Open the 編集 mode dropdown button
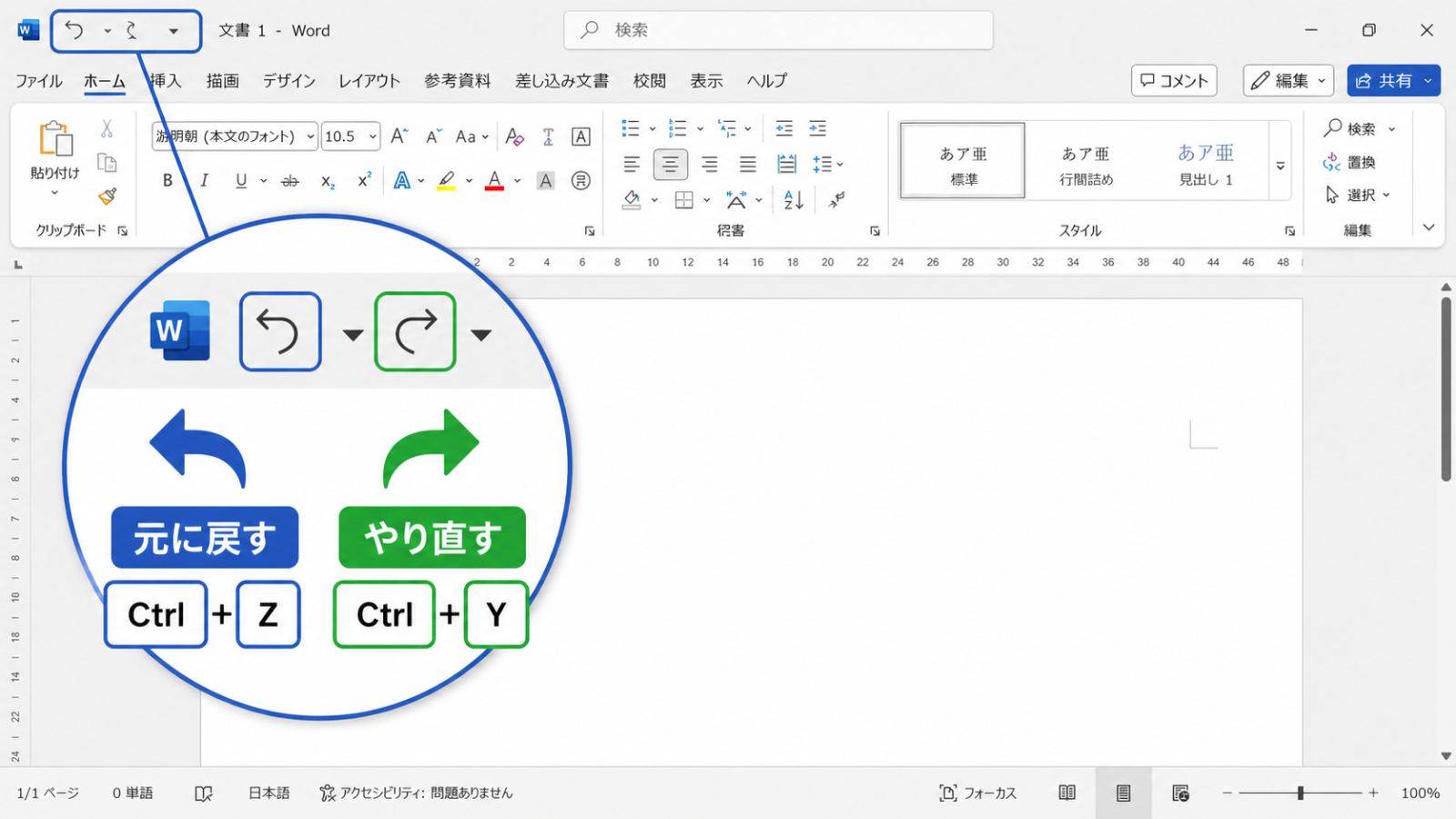The width and height of the screenshot is (1456, 819). coord(1289,81)
